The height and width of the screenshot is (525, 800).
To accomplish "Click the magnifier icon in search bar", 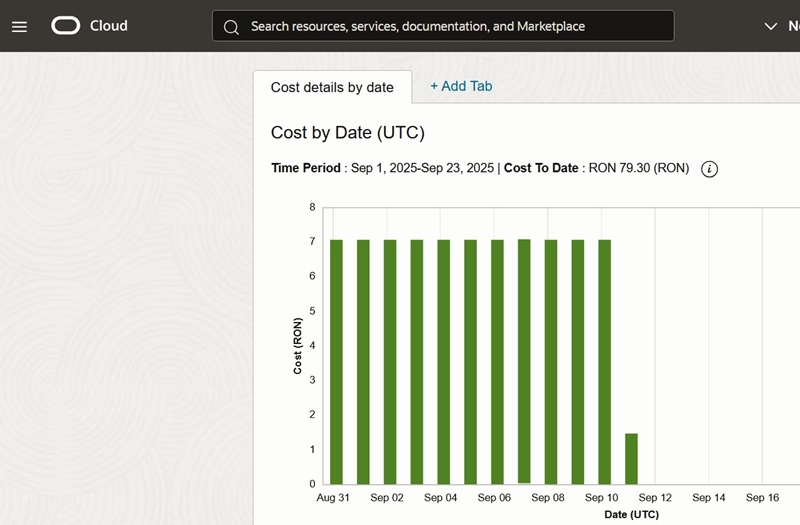I will tap(231, 27).
